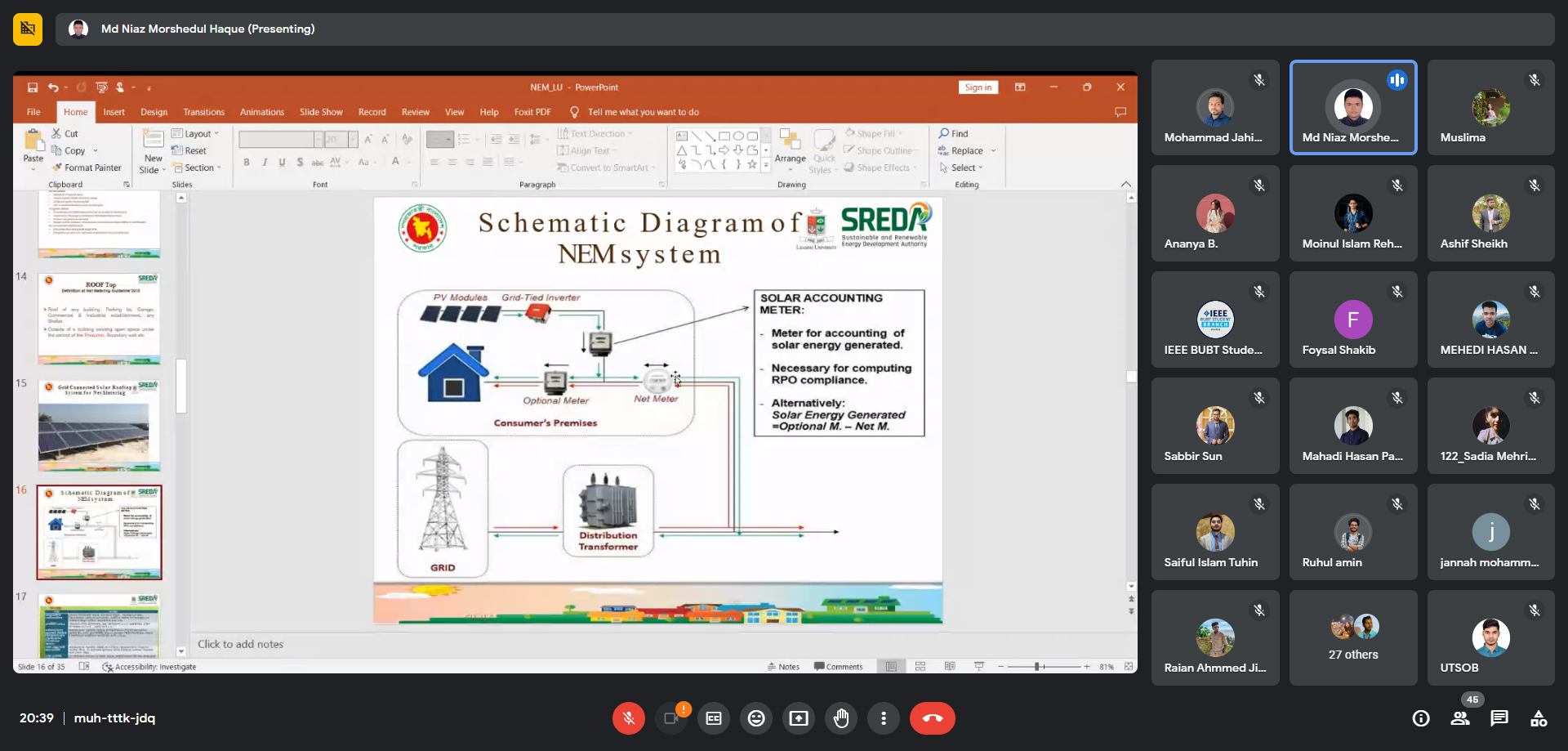Show the participants list icon

tap(1460, 718)
